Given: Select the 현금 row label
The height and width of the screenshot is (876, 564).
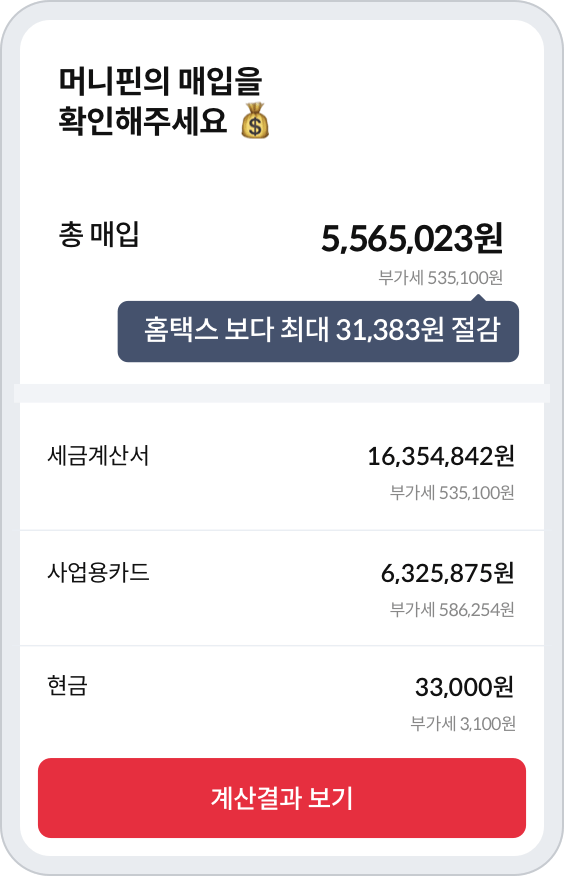Looking at the screenshot, I should click(x=67, y=685).
